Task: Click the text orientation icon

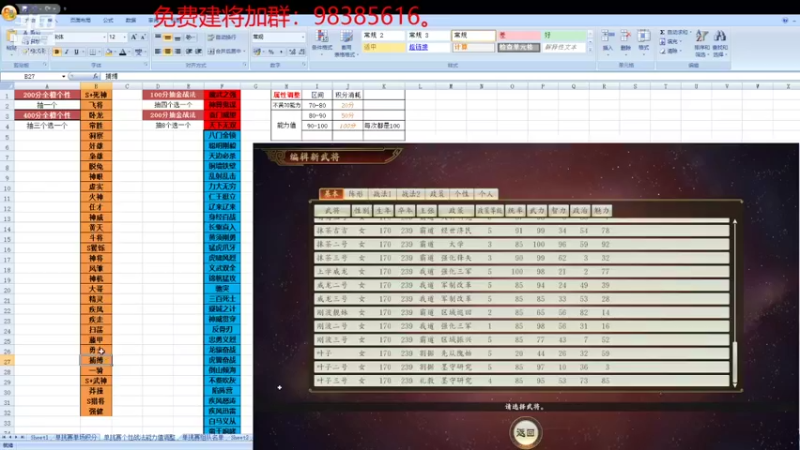Action: coord(190,37)
